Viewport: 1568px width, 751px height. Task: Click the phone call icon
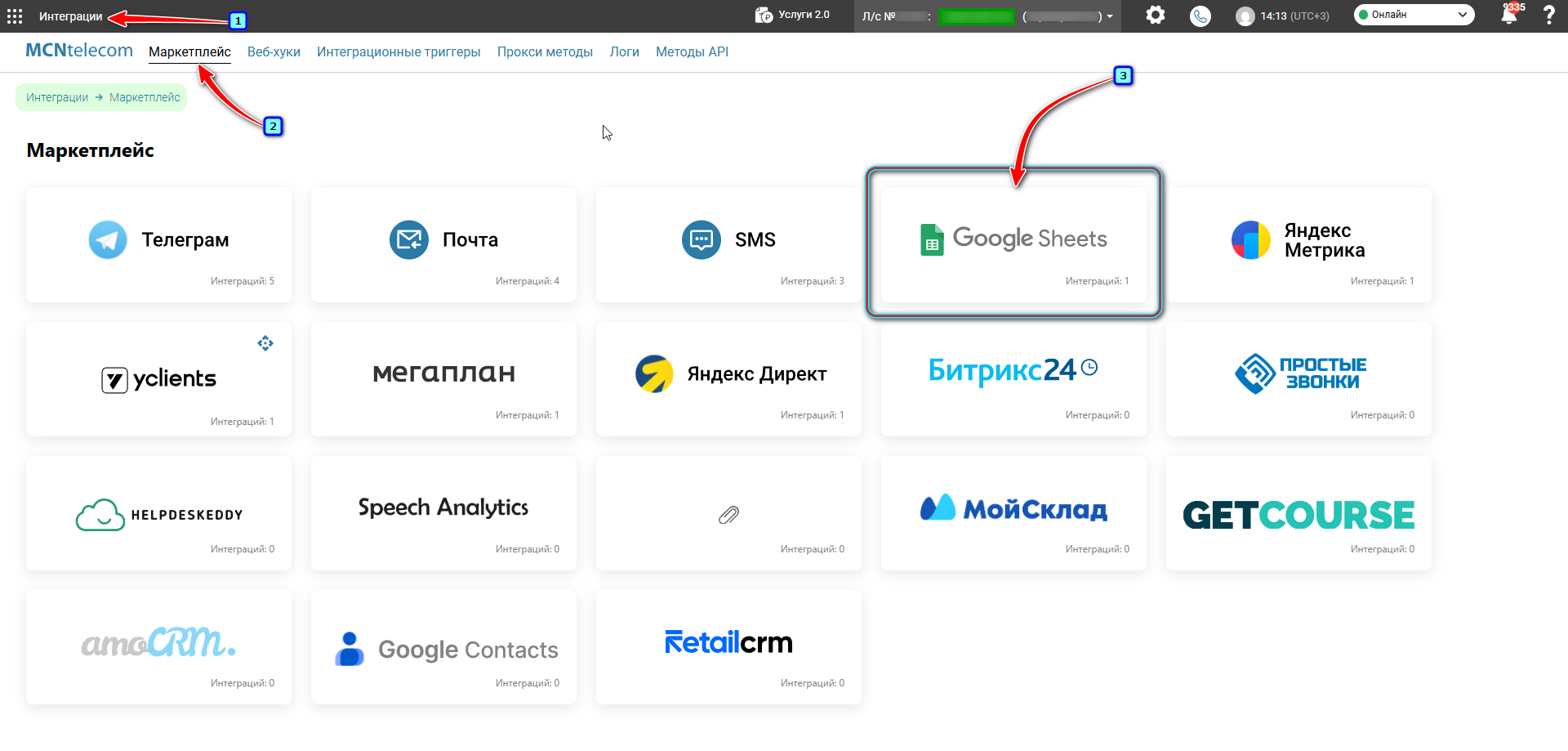point(1200,16)
